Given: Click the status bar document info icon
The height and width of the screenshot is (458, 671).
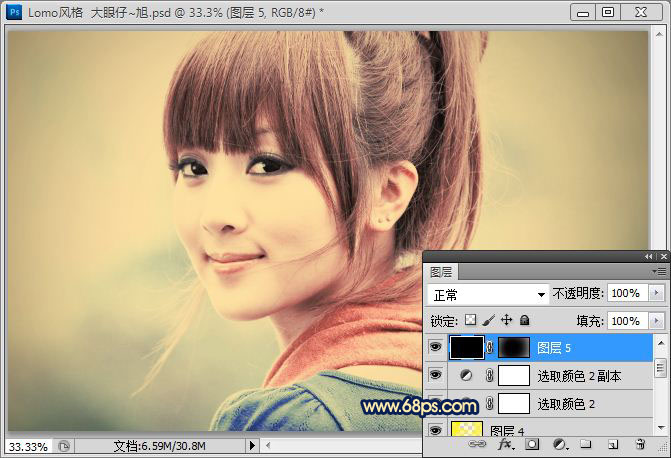Looking at the screenshot, I should click(64, 446).
